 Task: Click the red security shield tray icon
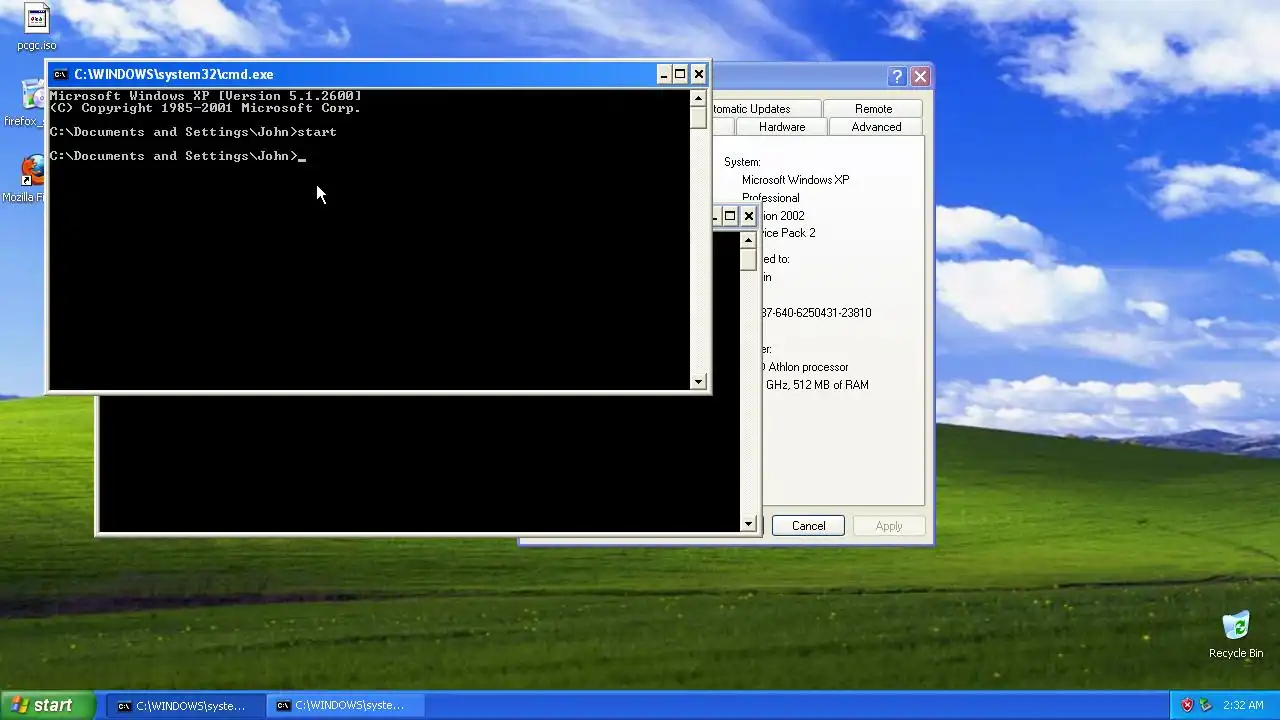[x=1187, y=705]
